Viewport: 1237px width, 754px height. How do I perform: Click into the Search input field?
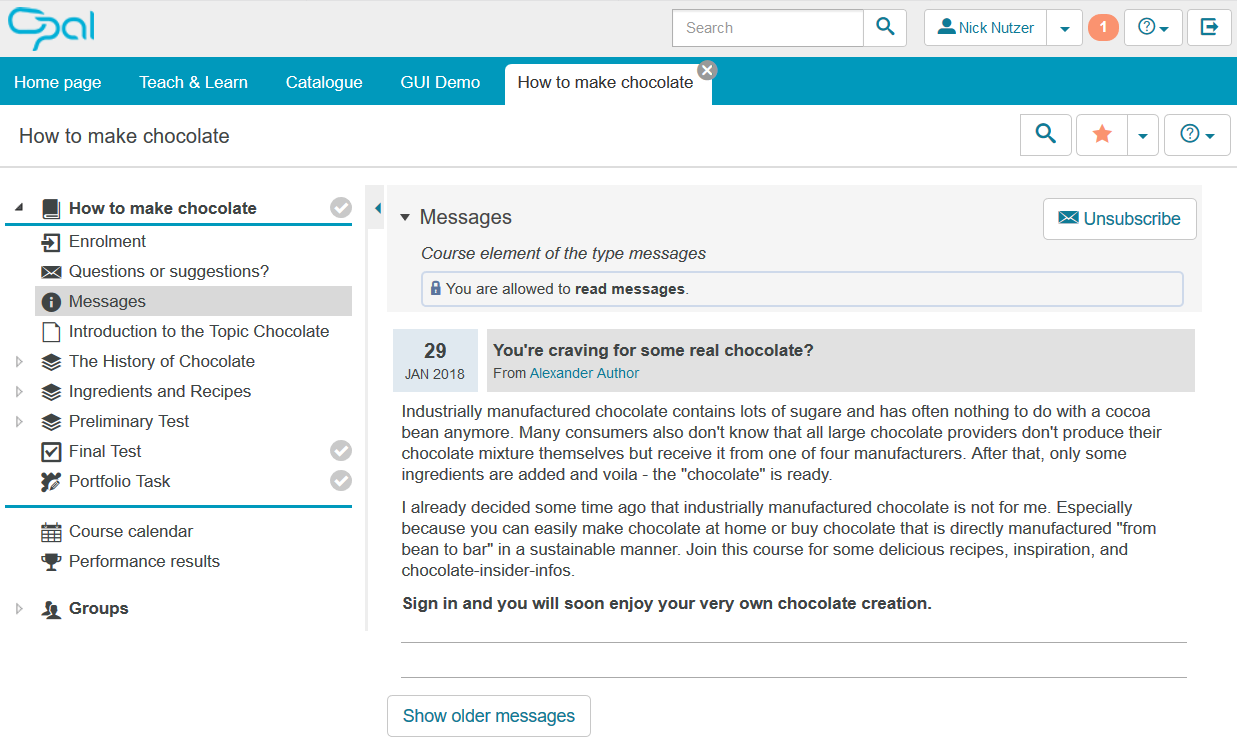(767, 28)
